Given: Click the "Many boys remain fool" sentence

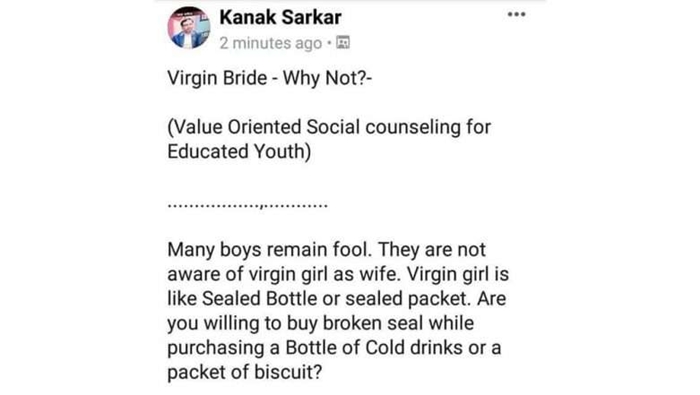Looking at the screenshot, I should pos(269,249).
